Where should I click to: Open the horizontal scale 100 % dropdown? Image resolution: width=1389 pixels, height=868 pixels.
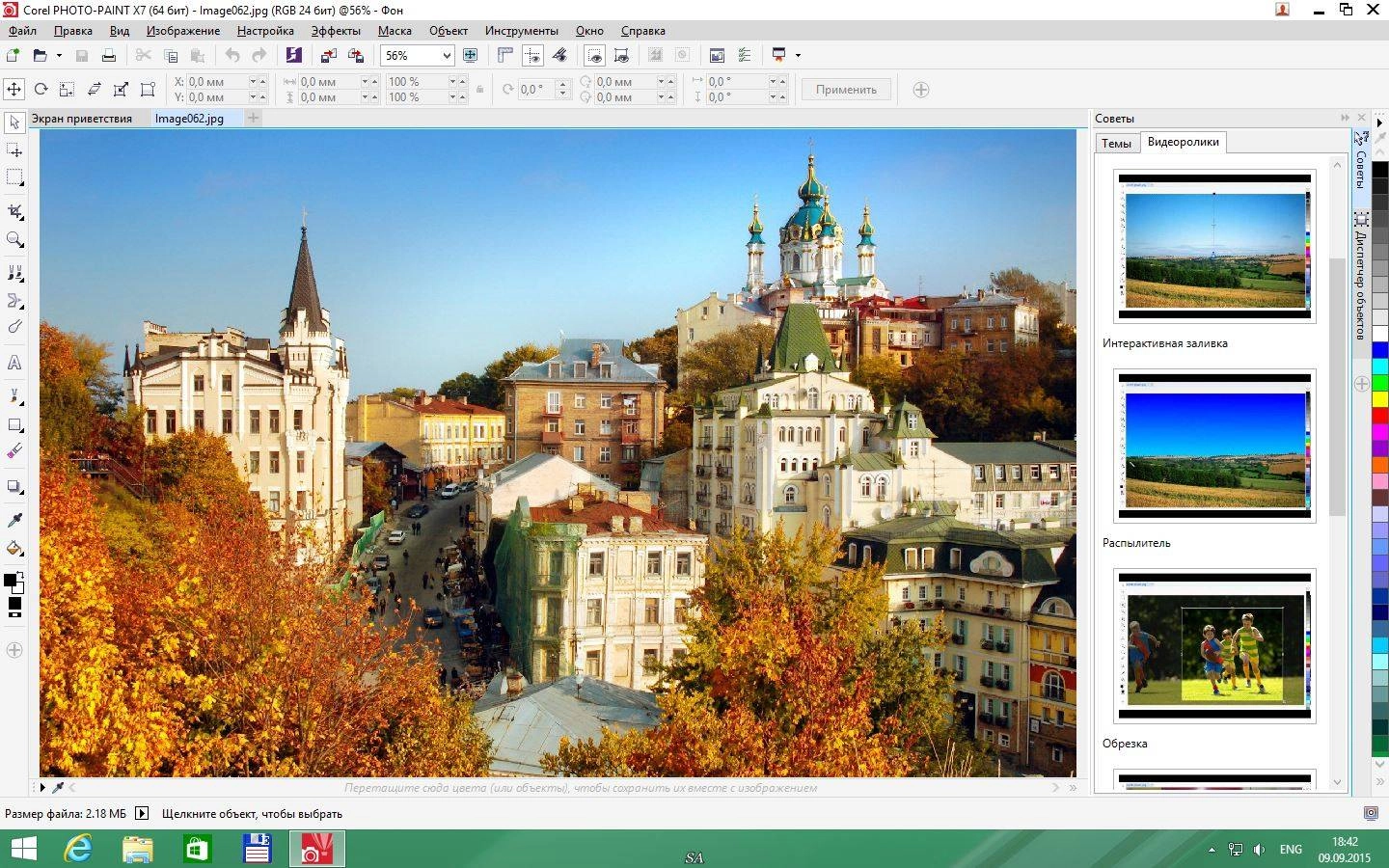coord(451,82)
